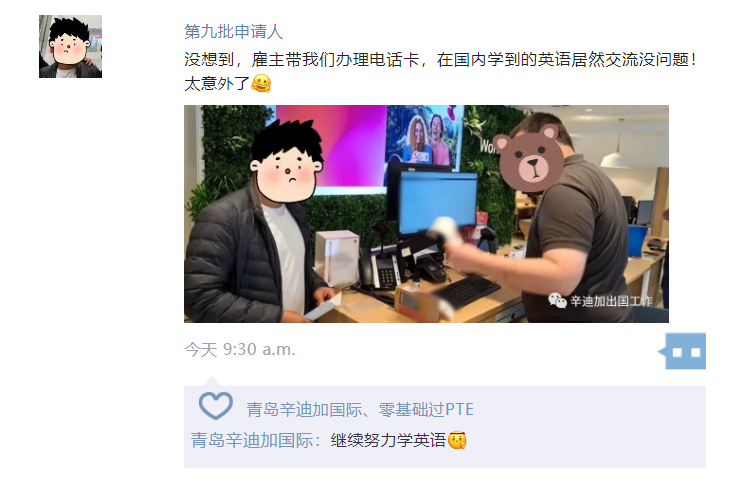Click the heart likes icon

215,405
